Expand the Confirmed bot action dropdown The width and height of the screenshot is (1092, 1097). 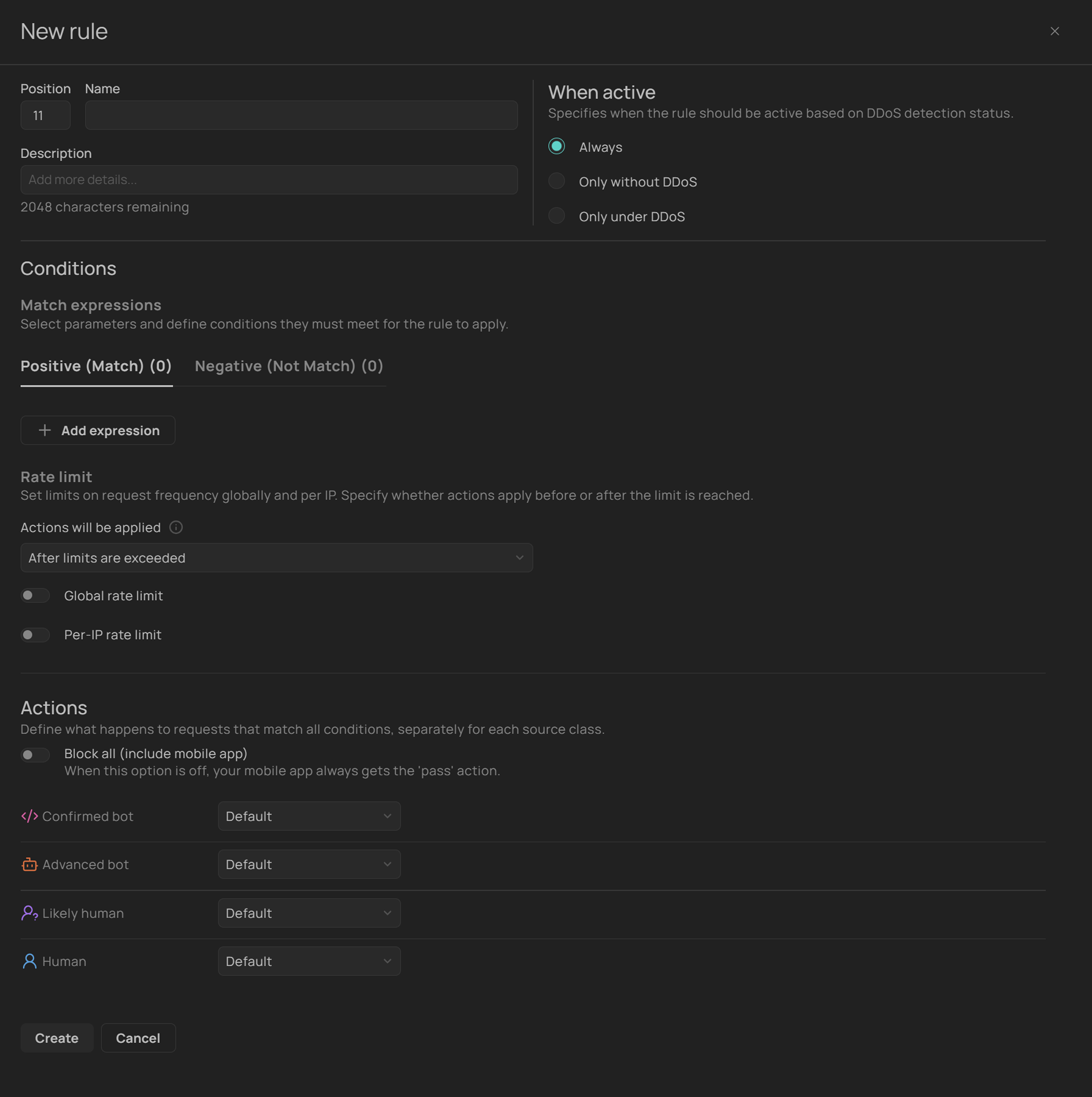pyautogui.click(x=309, y=816)
